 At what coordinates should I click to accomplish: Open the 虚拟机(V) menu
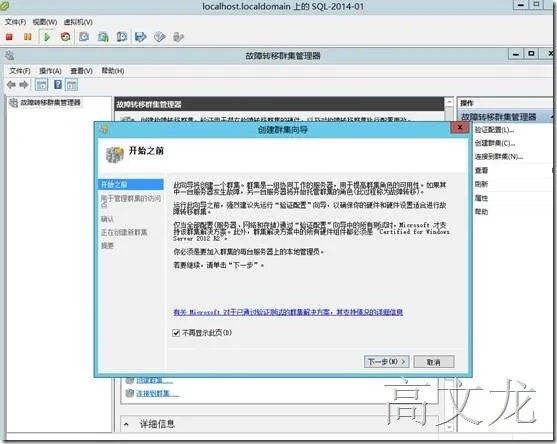coord(78,22)
